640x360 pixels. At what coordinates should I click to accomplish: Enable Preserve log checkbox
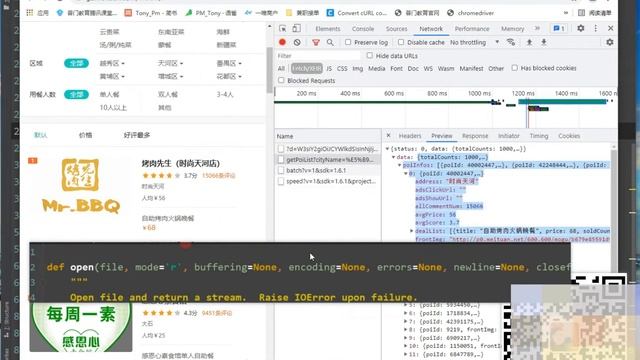coord(348,42)
